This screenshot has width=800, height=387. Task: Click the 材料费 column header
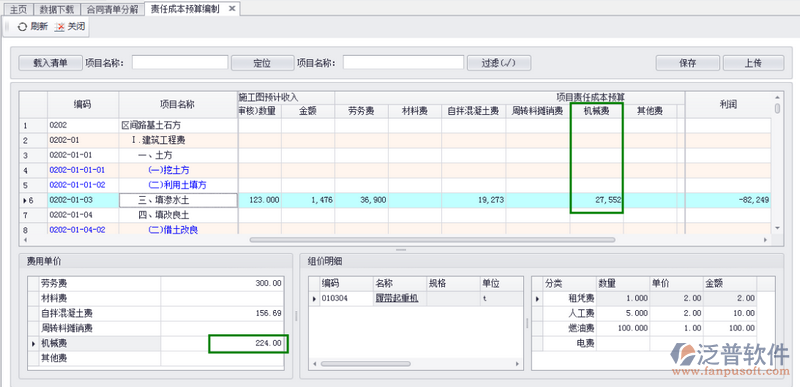coord(415,111)
